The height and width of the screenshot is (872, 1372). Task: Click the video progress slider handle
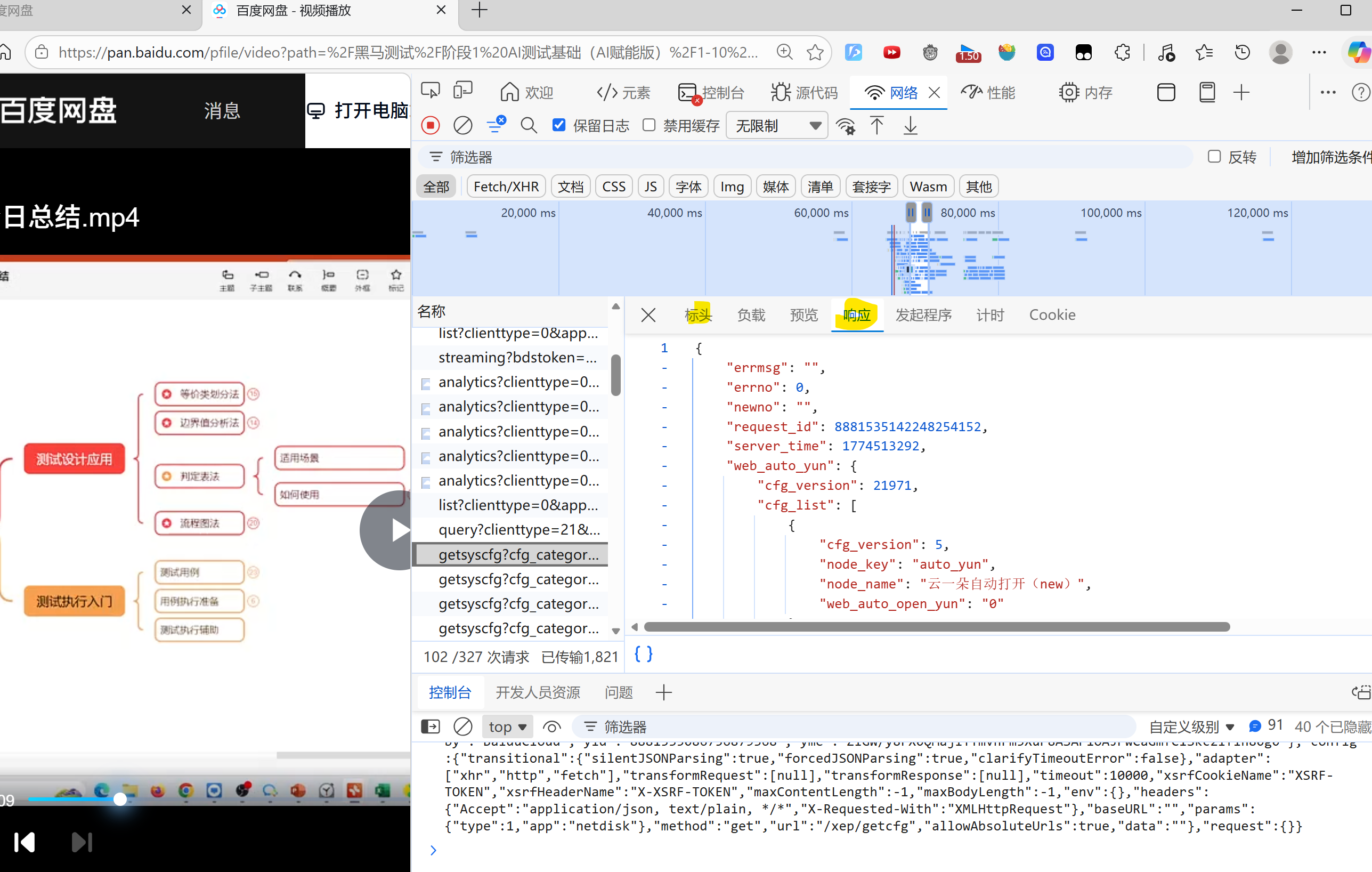pos(120,799)
